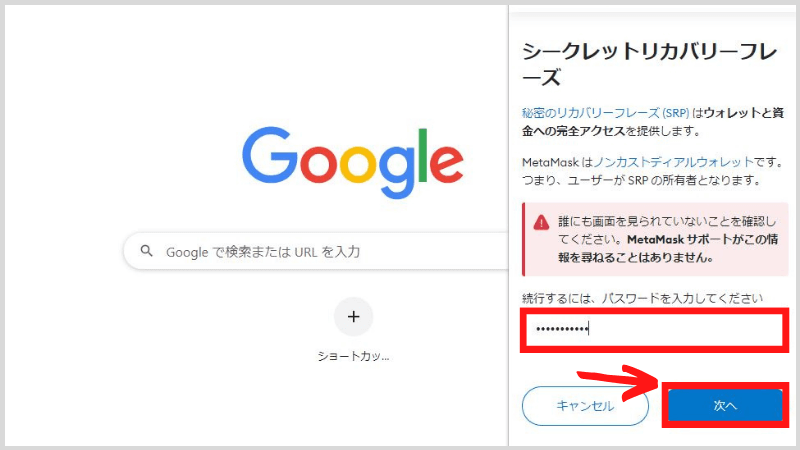Focus the Google search or URL field

[x=316, y=251]
